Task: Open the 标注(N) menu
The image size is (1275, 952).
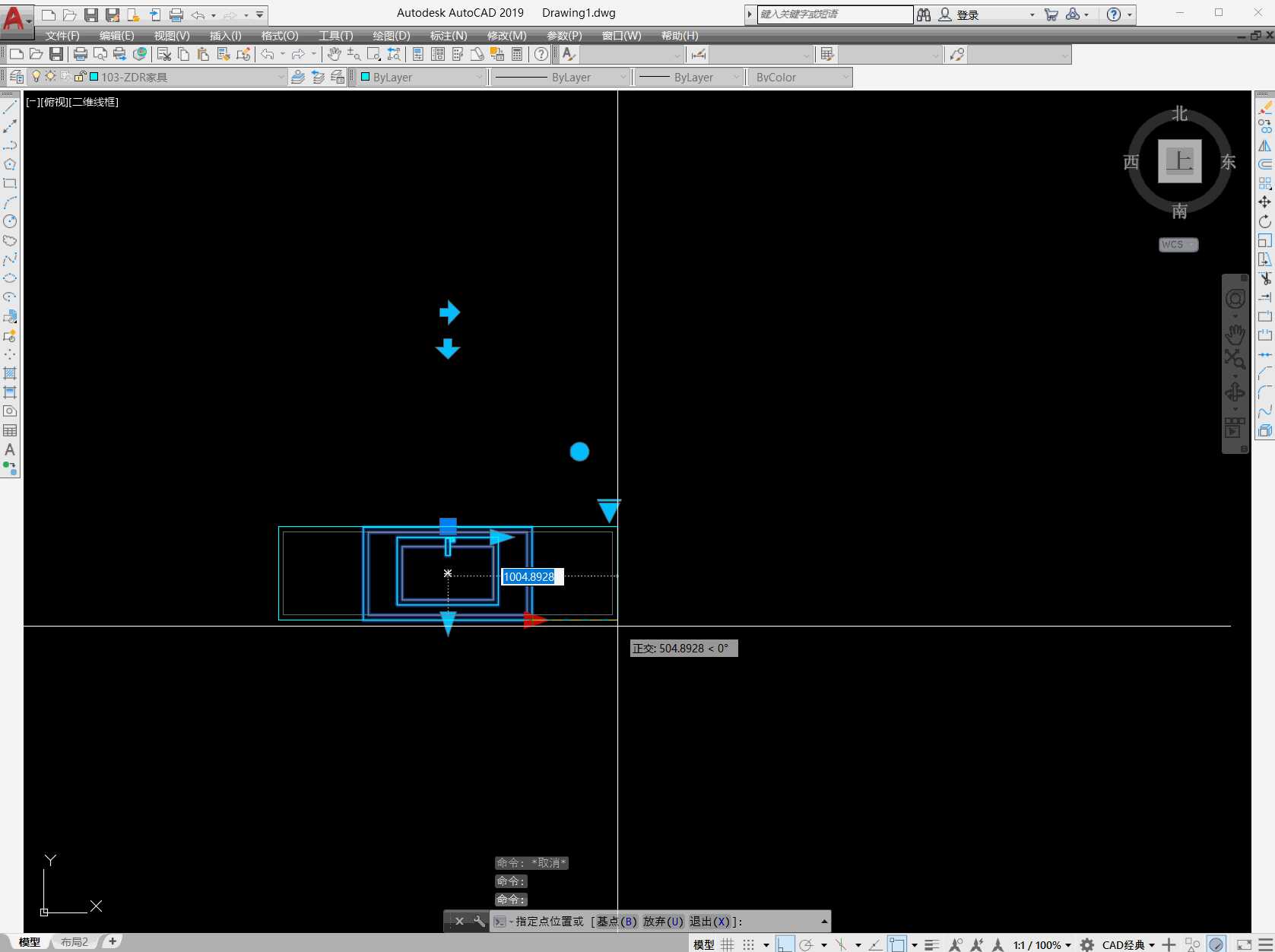Action: pyautogui.click(x=449, y=36)
